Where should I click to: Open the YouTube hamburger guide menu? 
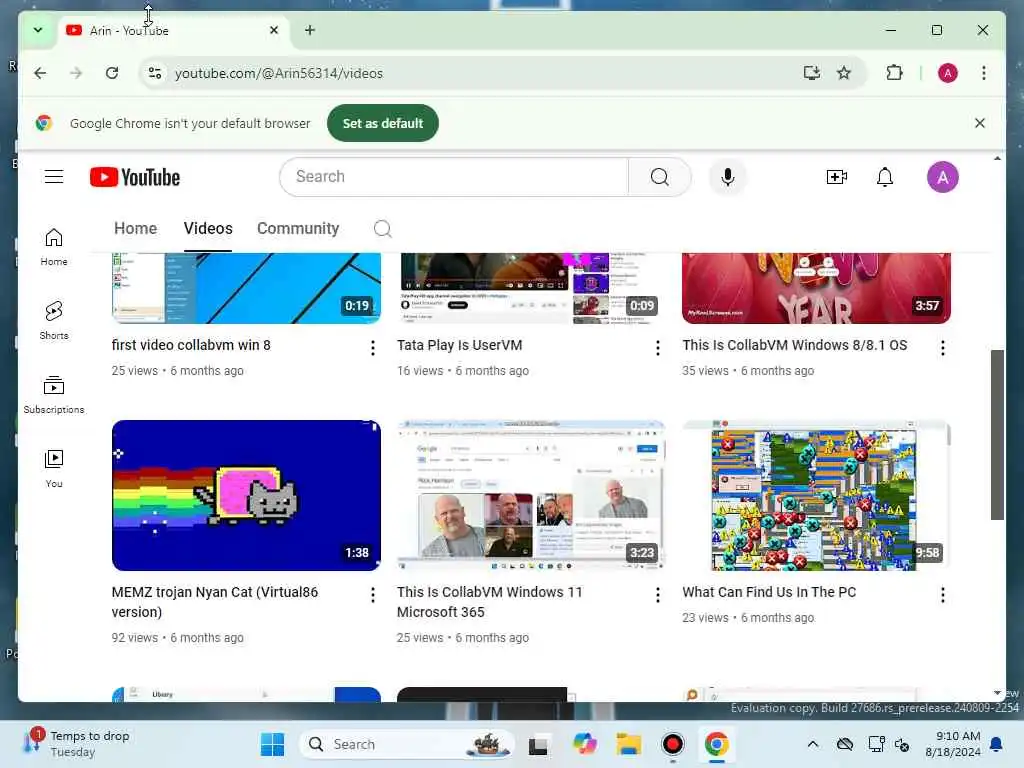[54, 176]
